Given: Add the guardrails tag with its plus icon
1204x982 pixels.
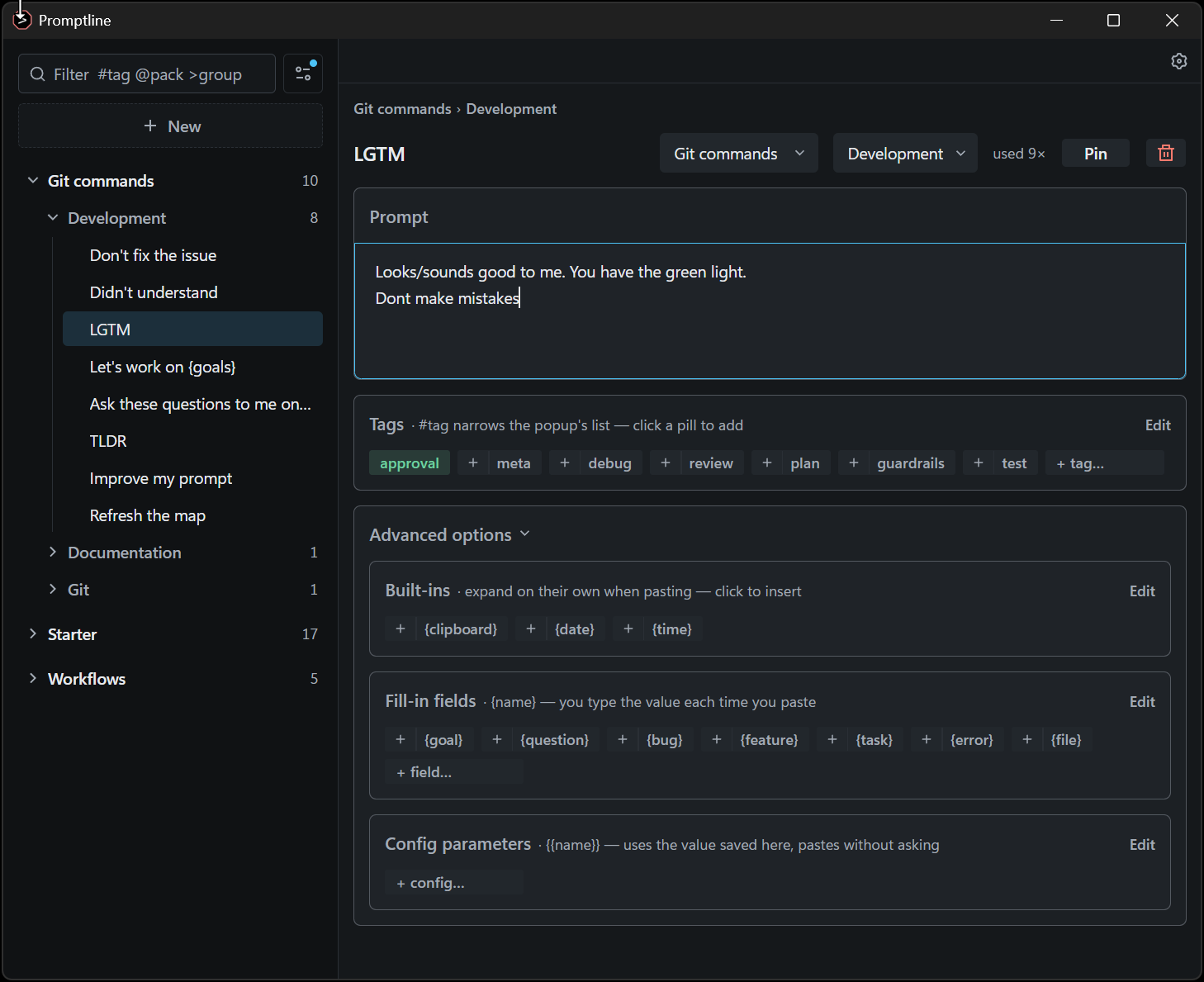Looking at the screenshot, I should (854, 463).
